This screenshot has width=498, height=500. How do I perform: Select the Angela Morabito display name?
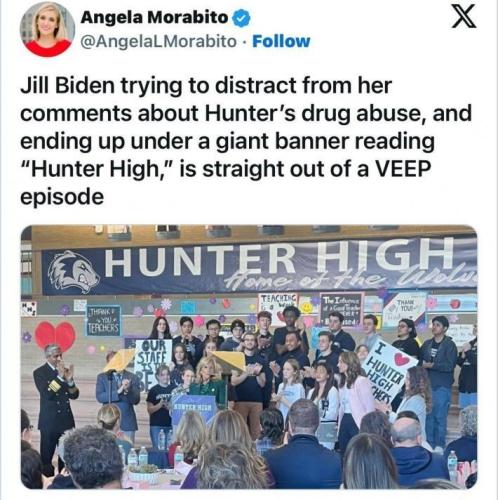click(154, 17)
